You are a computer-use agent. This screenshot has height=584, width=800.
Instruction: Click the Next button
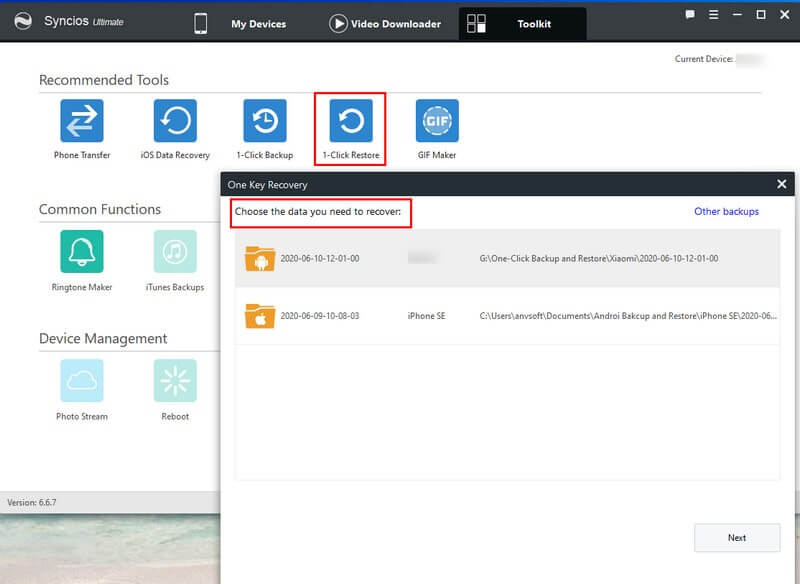click(737, 538)
